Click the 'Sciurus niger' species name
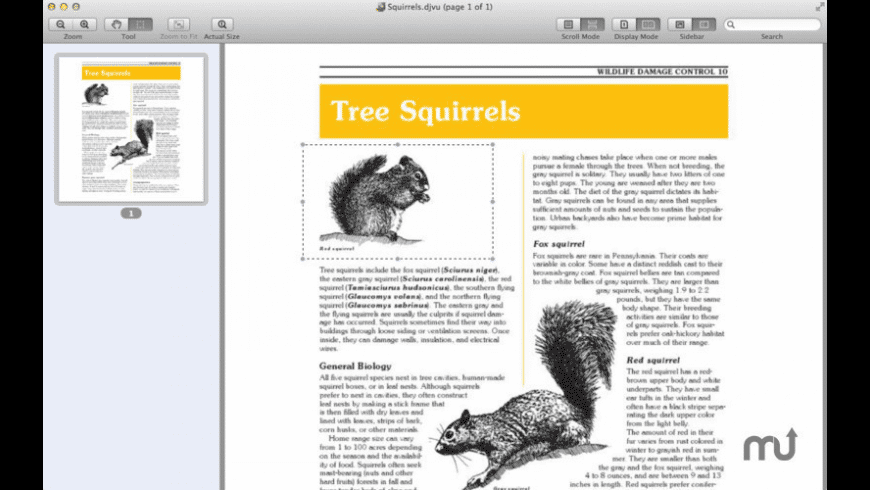This screenshot has height=490, width=870. (x=469, y=270)
